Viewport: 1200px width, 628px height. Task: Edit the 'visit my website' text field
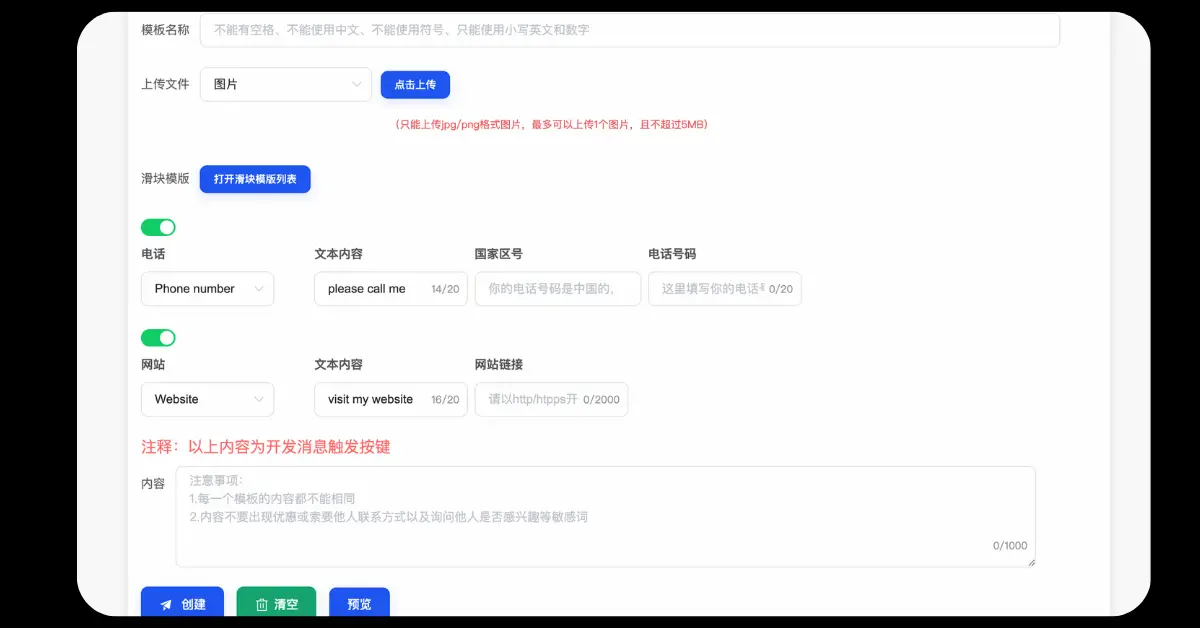click(x=391, y=399)
